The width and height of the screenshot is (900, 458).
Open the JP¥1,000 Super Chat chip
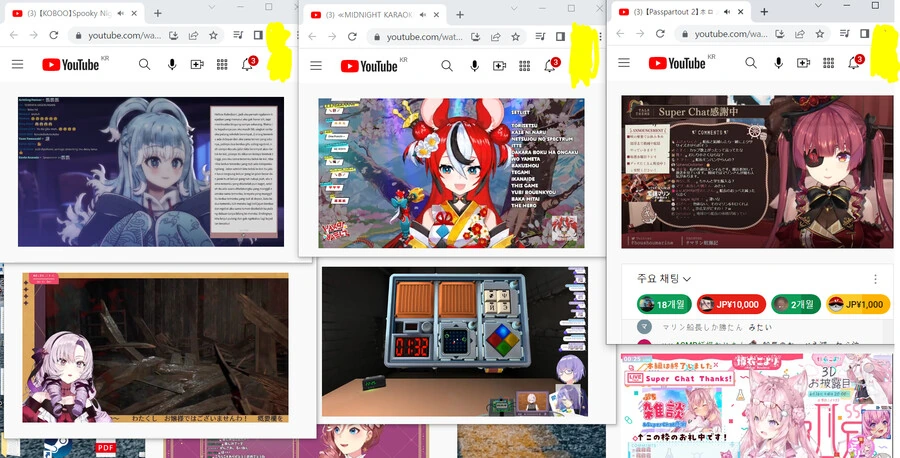point(858,304)
